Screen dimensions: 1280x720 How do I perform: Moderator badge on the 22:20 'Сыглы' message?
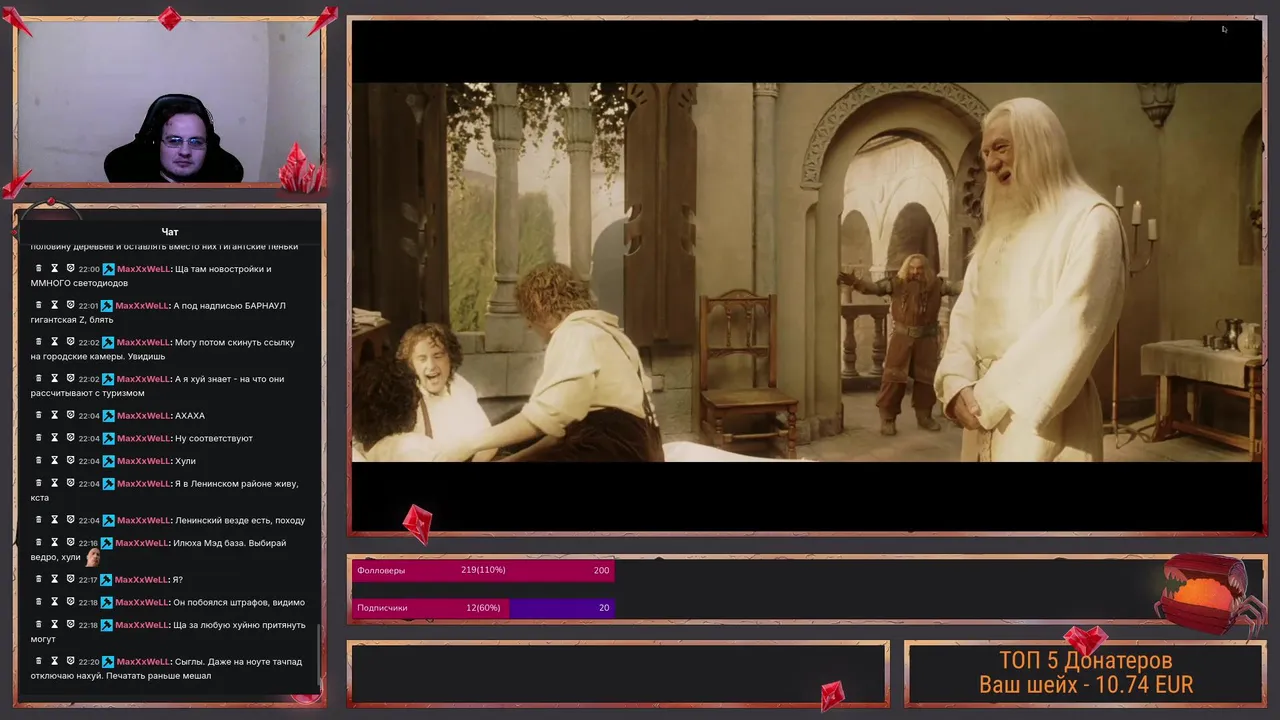point(109,661)
